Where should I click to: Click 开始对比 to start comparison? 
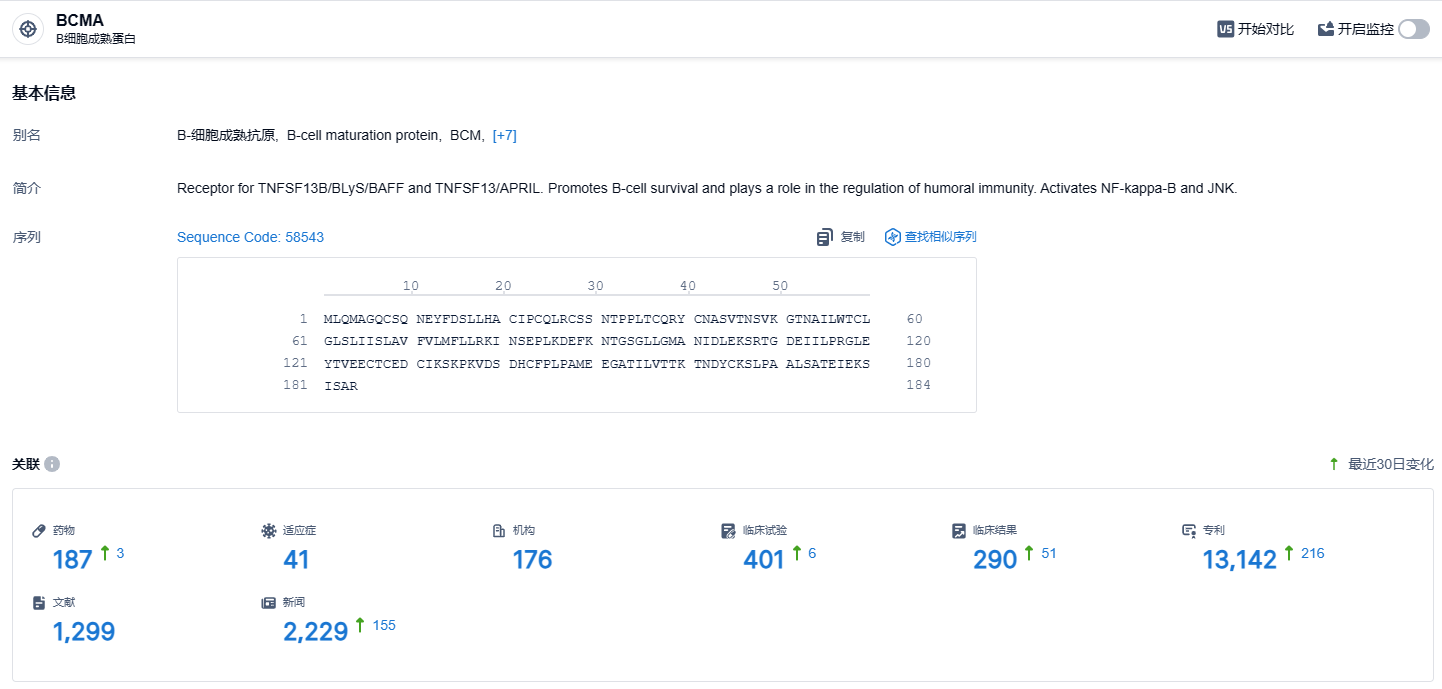click(x=1265, y=29)
